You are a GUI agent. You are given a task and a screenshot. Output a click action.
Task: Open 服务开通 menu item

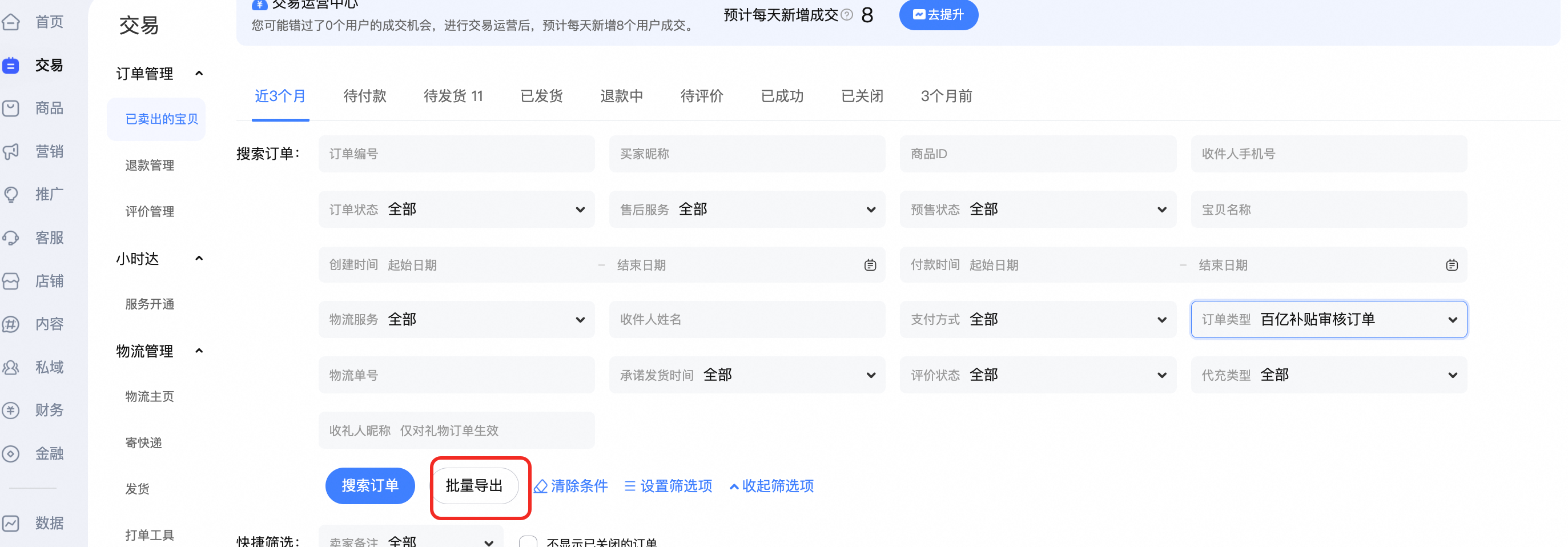tap(150, 304)
